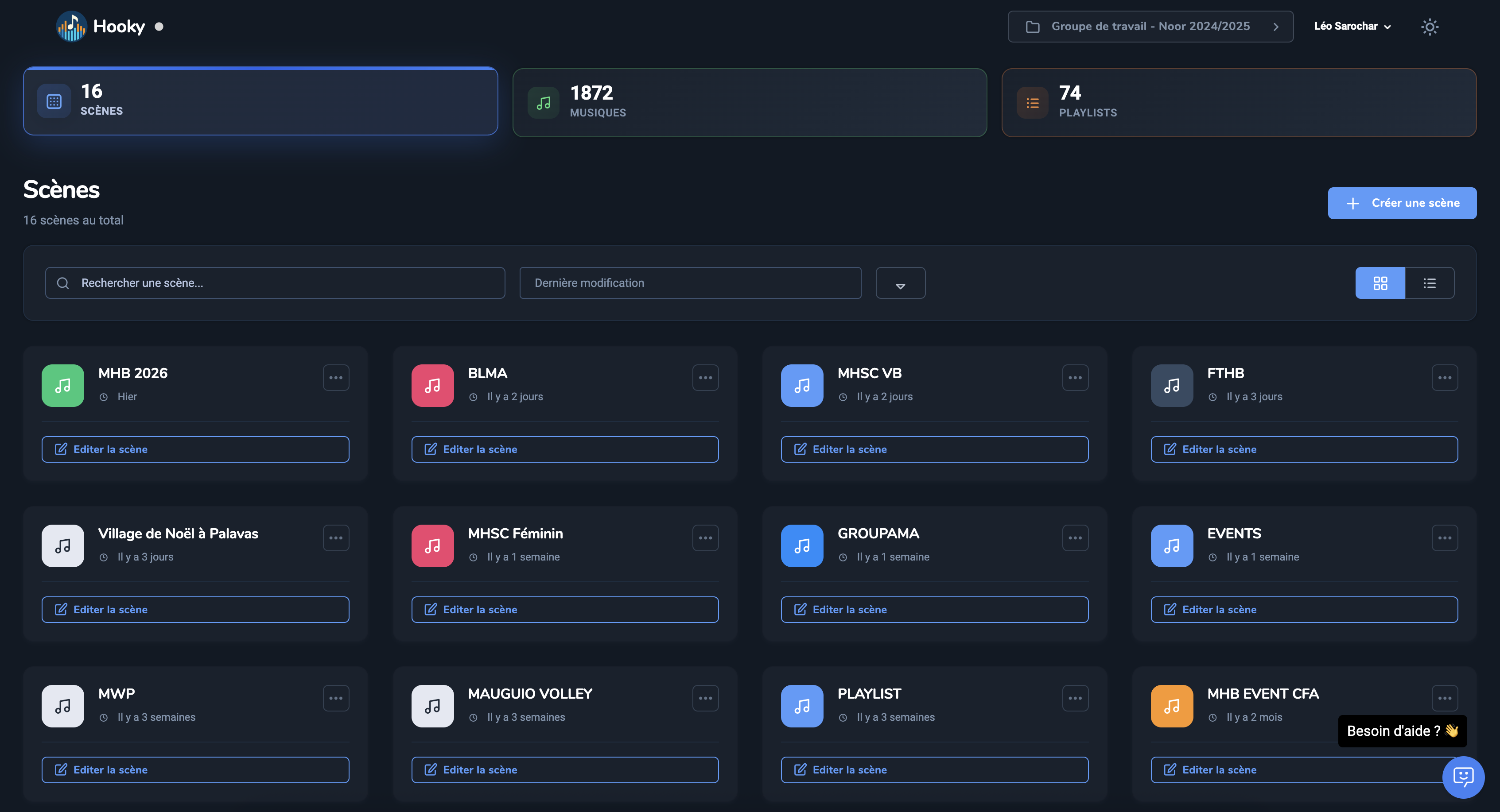Click the Besoin d'aide help bubble

tap(1402, 731)
